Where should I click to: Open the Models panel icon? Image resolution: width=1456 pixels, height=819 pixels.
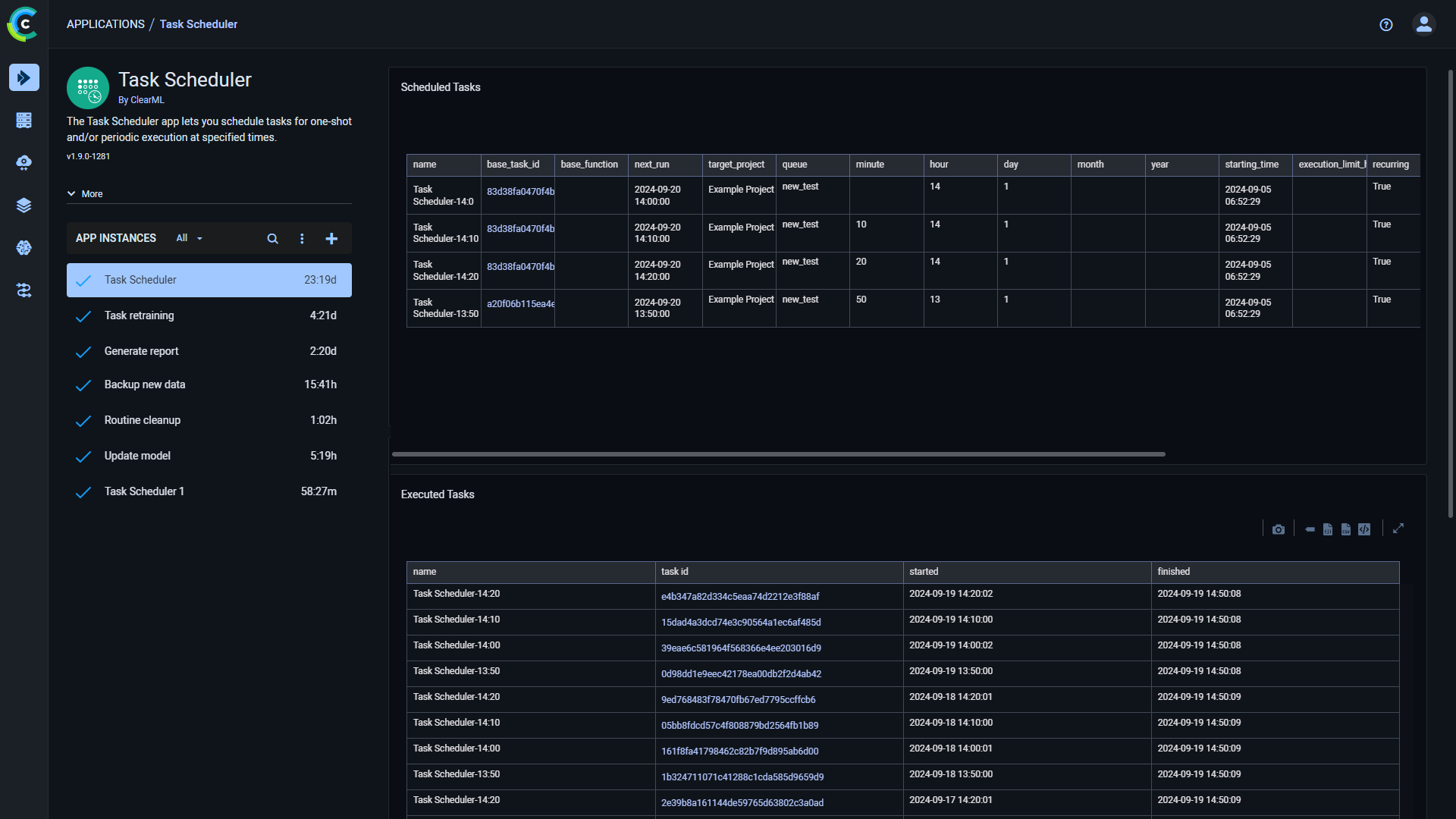24,248
